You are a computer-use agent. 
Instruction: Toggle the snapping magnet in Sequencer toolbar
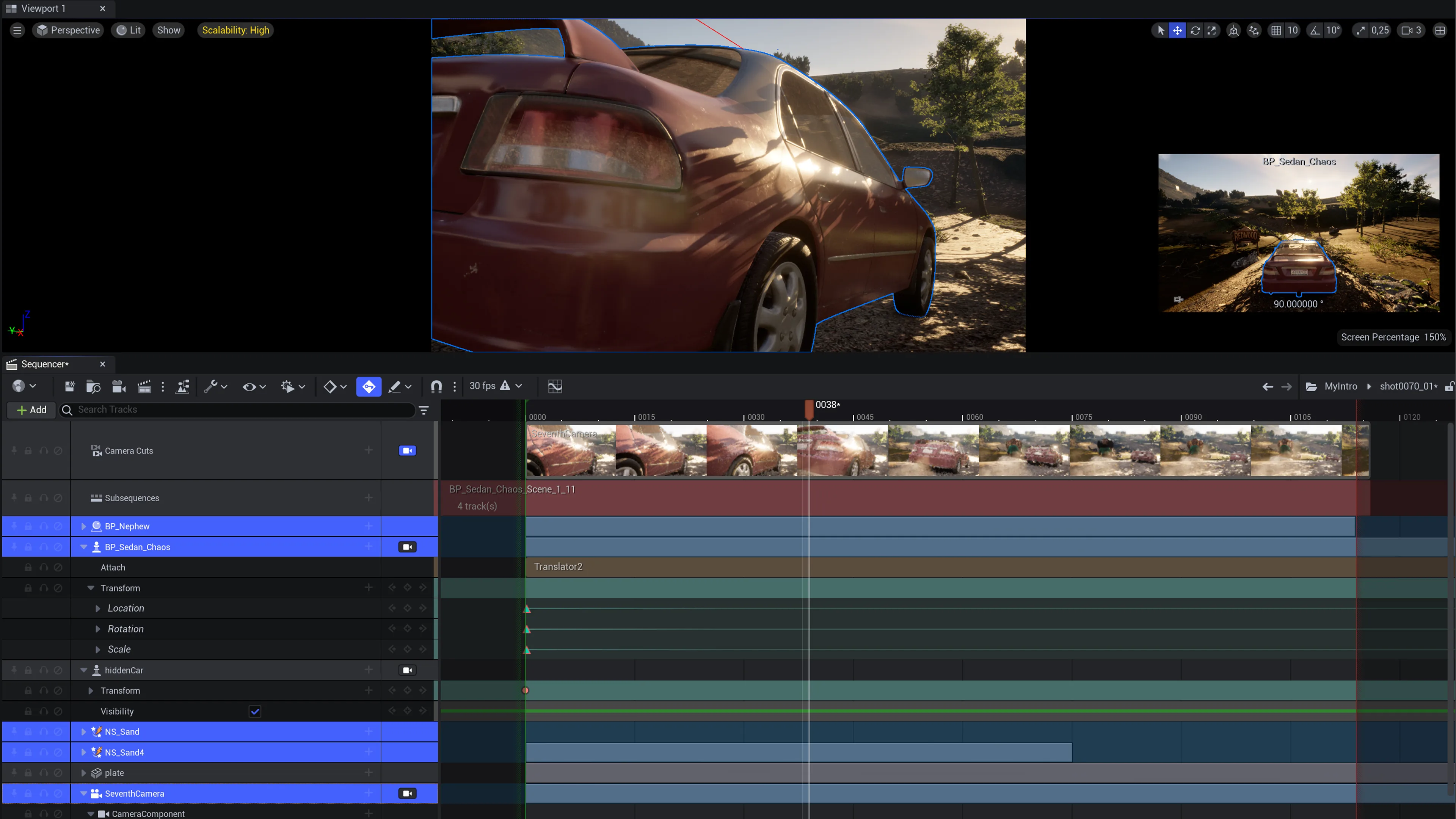tap(436, 387)
